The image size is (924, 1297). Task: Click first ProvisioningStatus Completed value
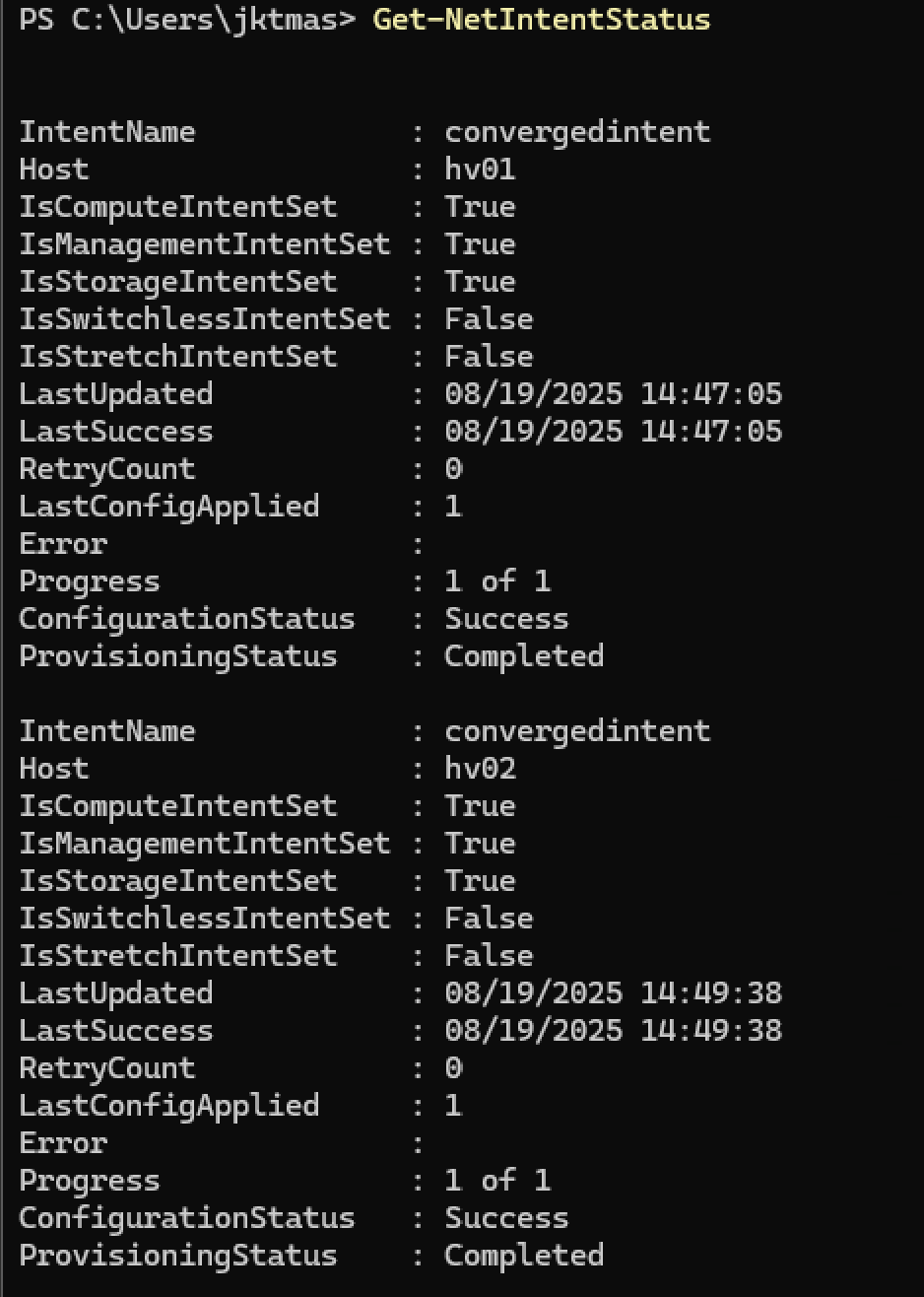(524, 656)
